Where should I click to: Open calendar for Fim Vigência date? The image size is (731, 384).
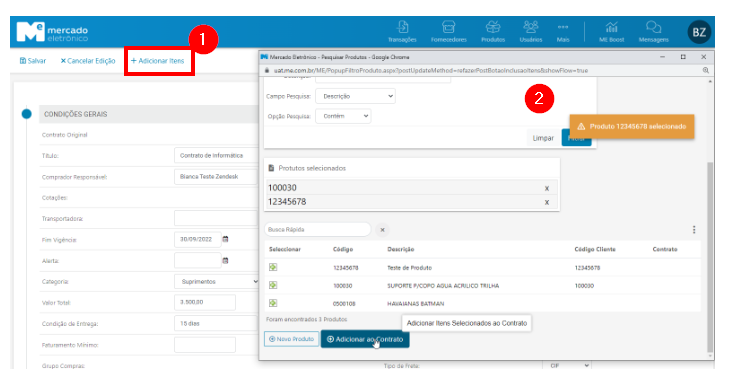[x=225, y=239]
